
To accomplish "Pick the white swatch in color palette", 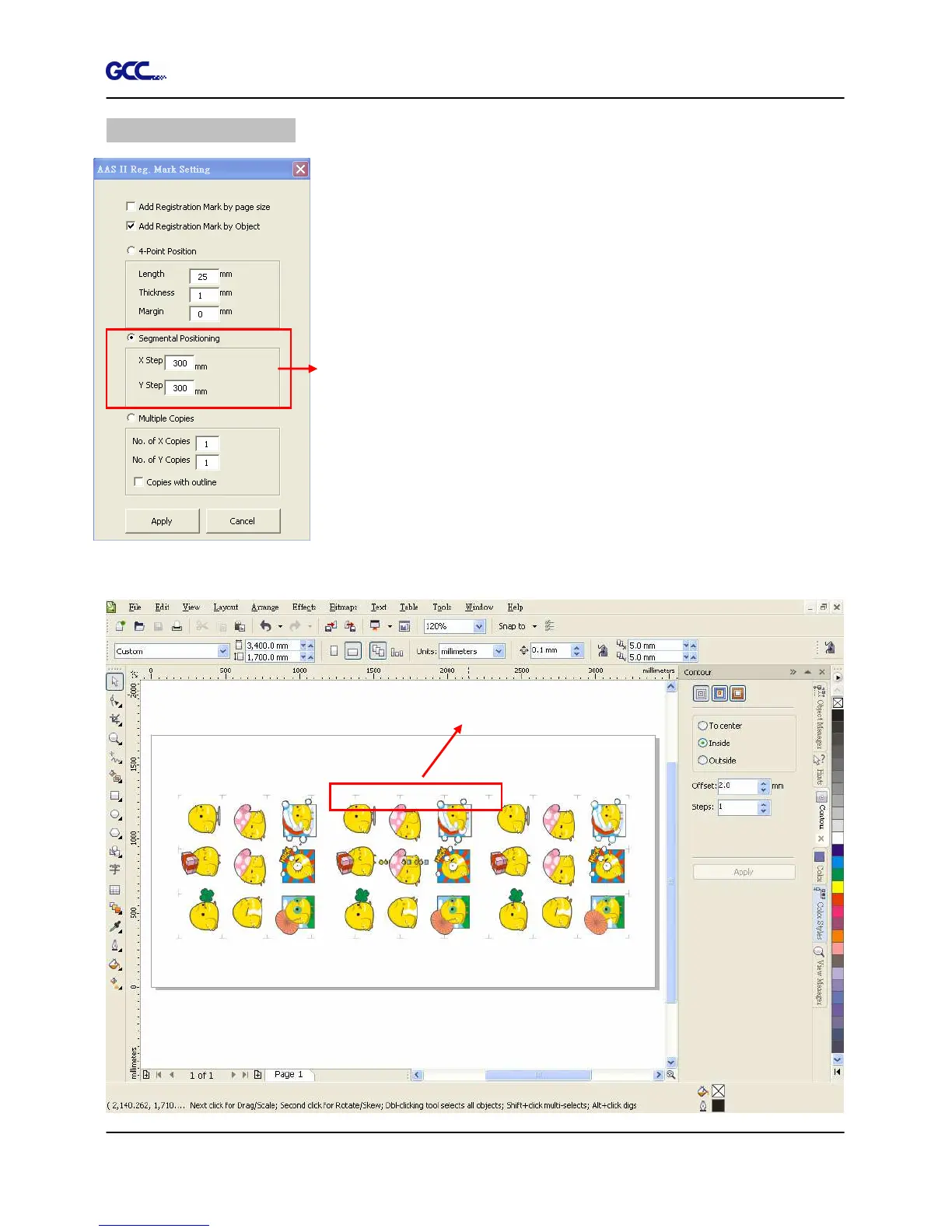I will click(x=838, y=838).
